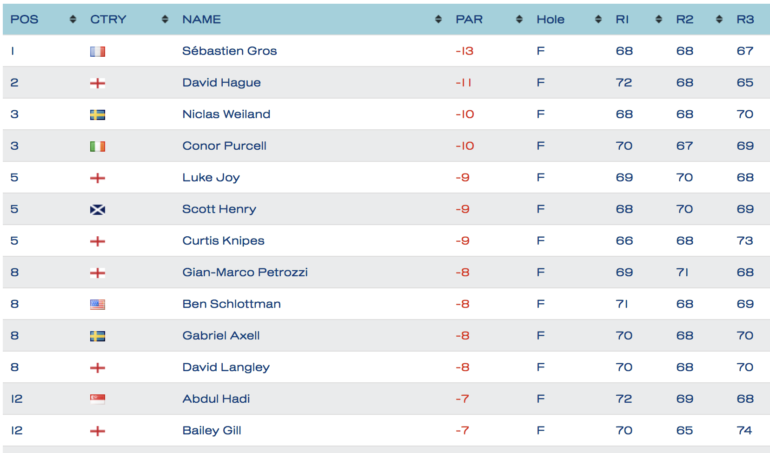
Task: Click the Irish flag beside Conor Purcell
Action: [x=97, y=146]
